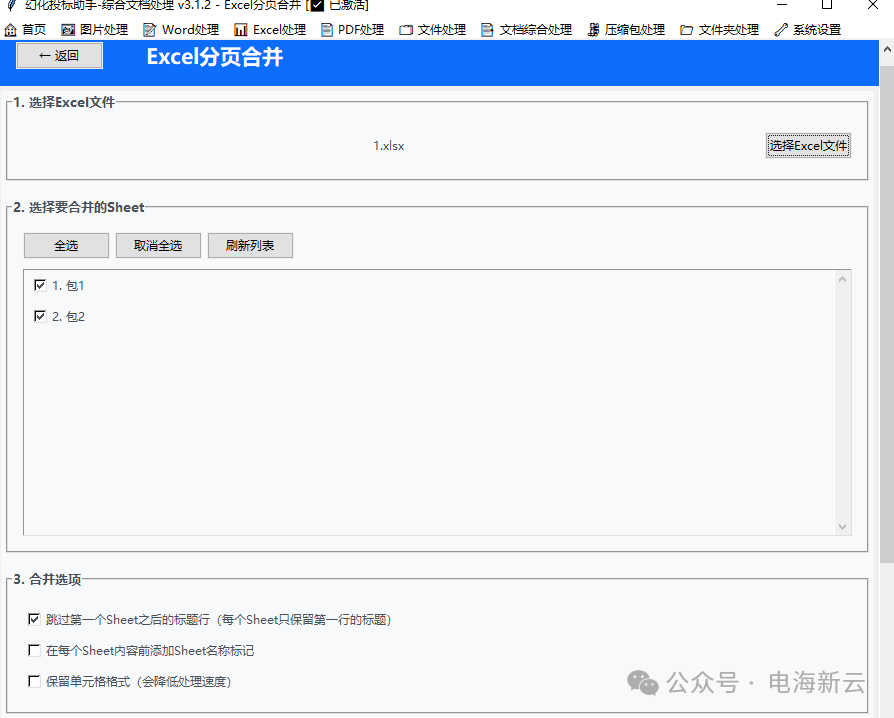Enable adding Sheet name markers before content

pos(34,650)
